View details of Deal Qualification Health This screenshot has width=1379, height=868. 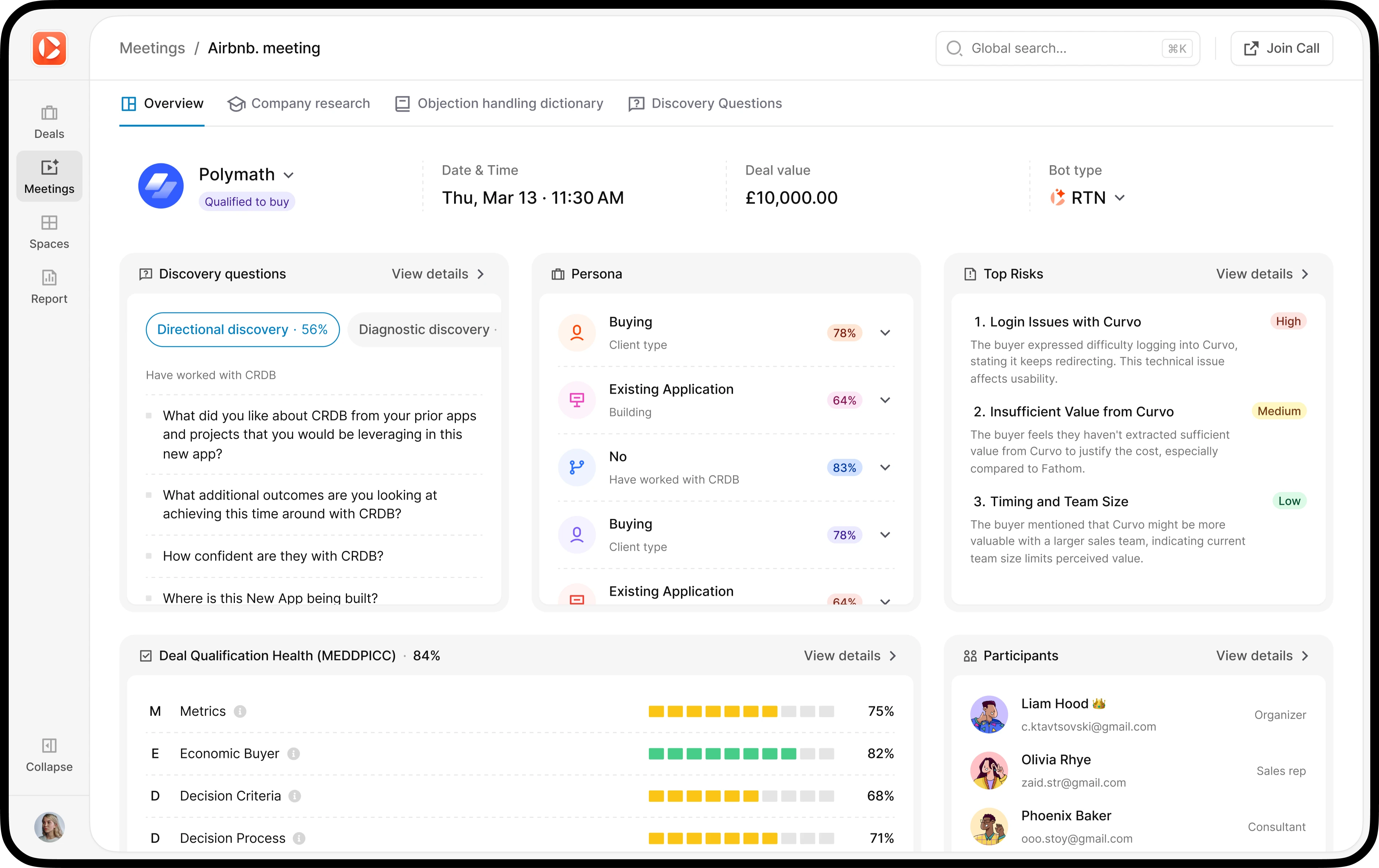point(850,656)
